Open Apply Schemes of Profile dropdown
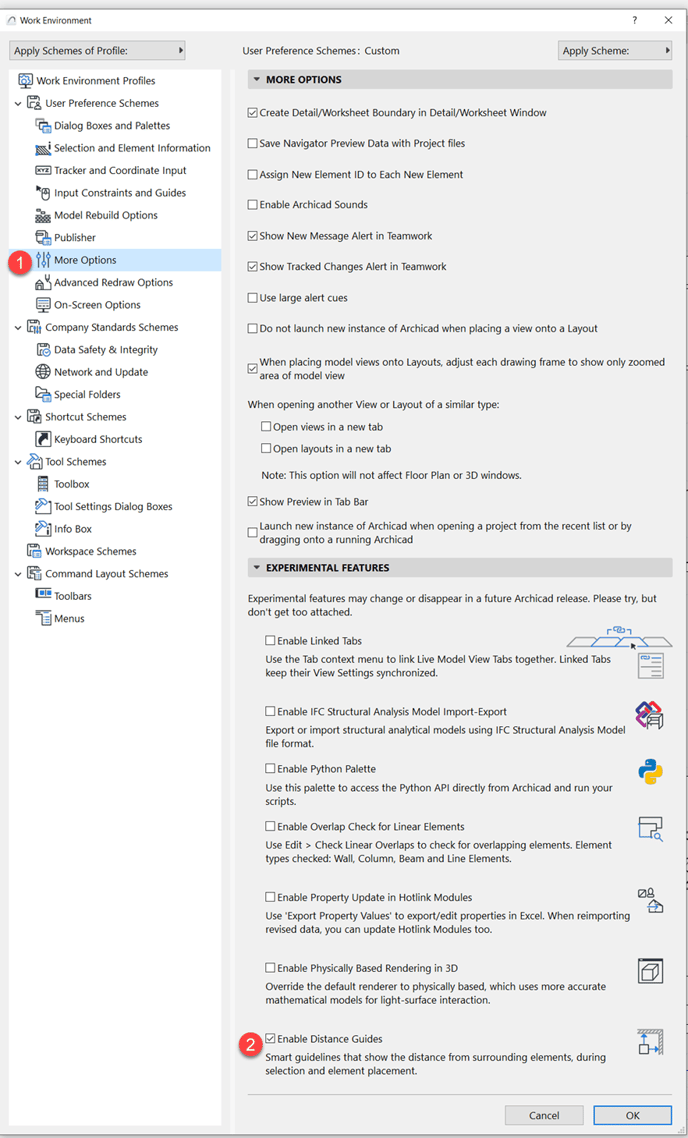This screenshot has width=688, height=1138. click(x=97, y=51)
